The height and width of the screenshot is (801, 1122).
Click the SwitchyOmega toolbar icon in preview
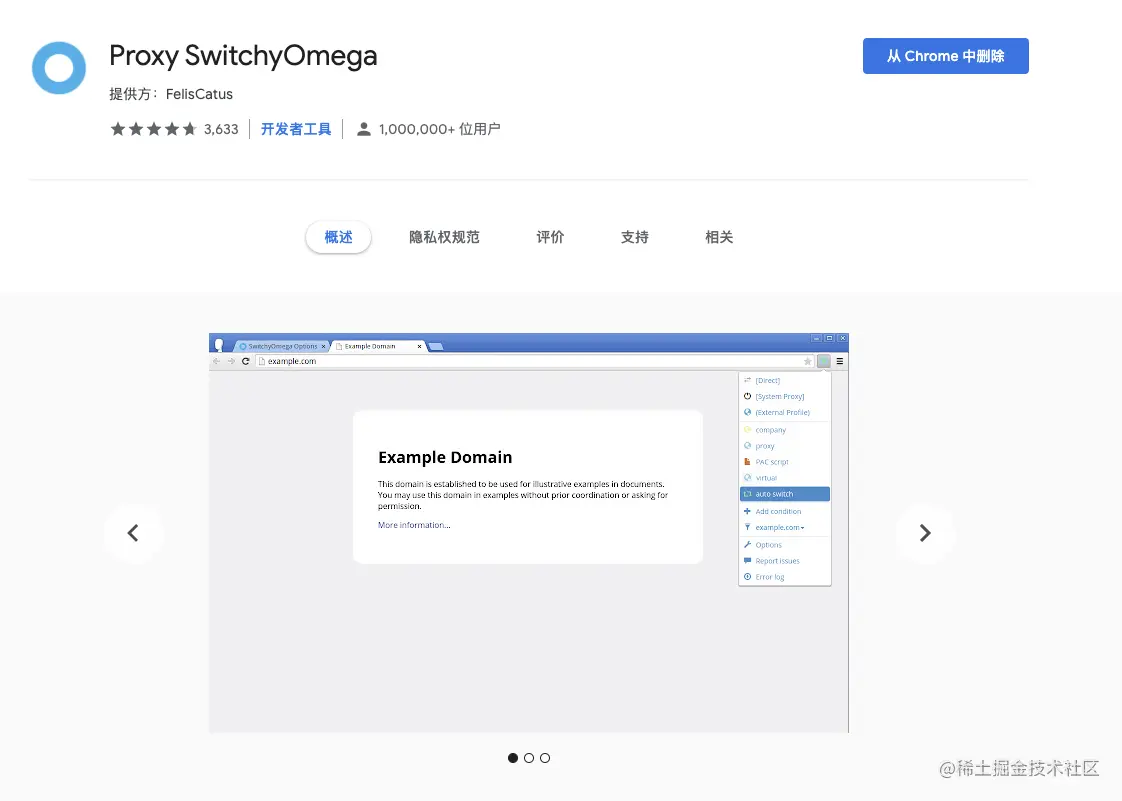click(x=824, y=361)
